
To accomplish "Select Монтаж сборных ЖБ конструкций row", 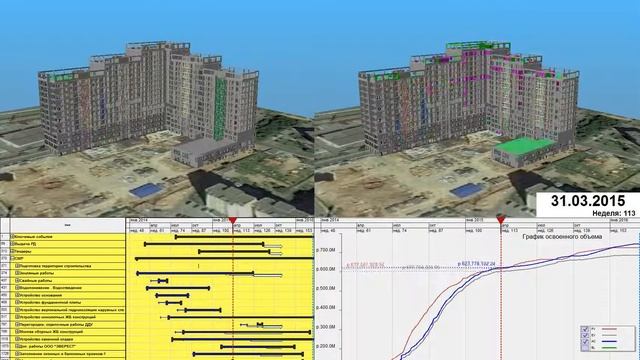I will click(x=63, y=331).
